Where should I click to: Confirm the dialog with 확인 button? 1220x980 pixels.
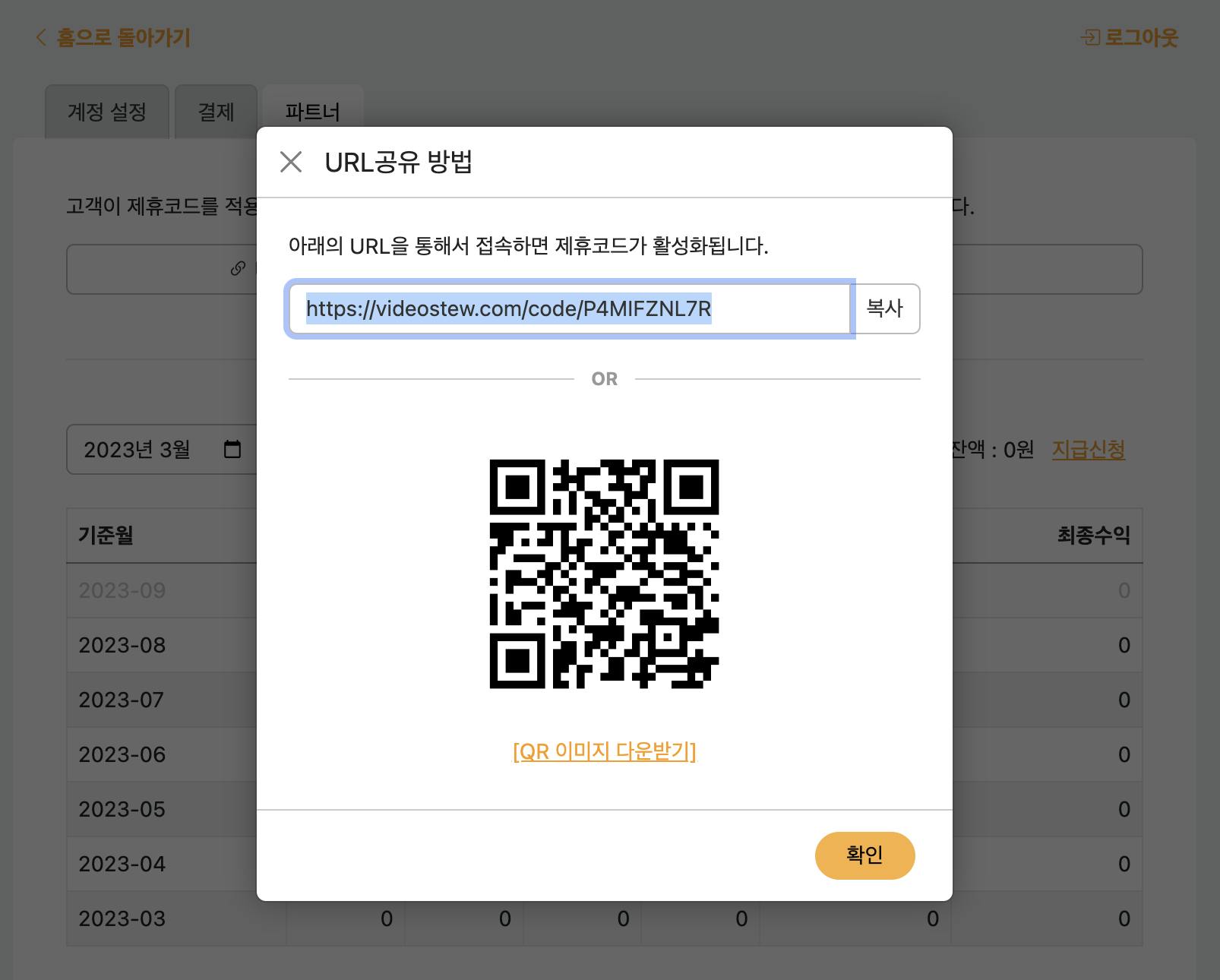[x=864, y=855]
